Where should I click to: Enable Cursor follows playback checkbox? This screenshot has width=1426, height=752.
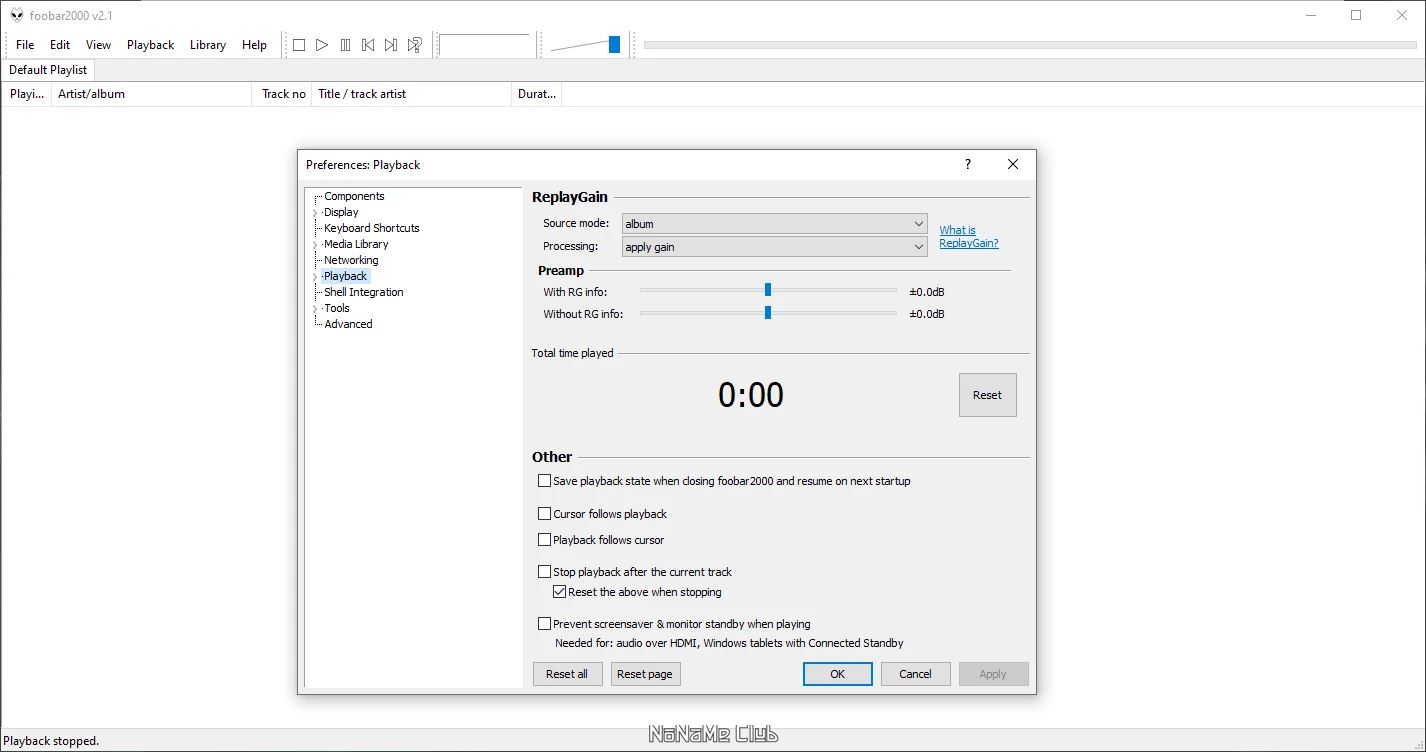545,514
